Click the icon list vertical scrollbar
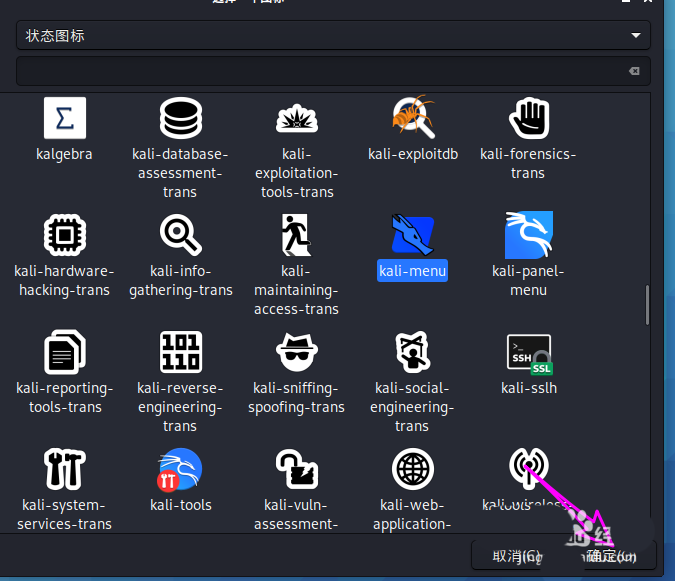Screen dimensions: 675x581 [x=647, y=305]
